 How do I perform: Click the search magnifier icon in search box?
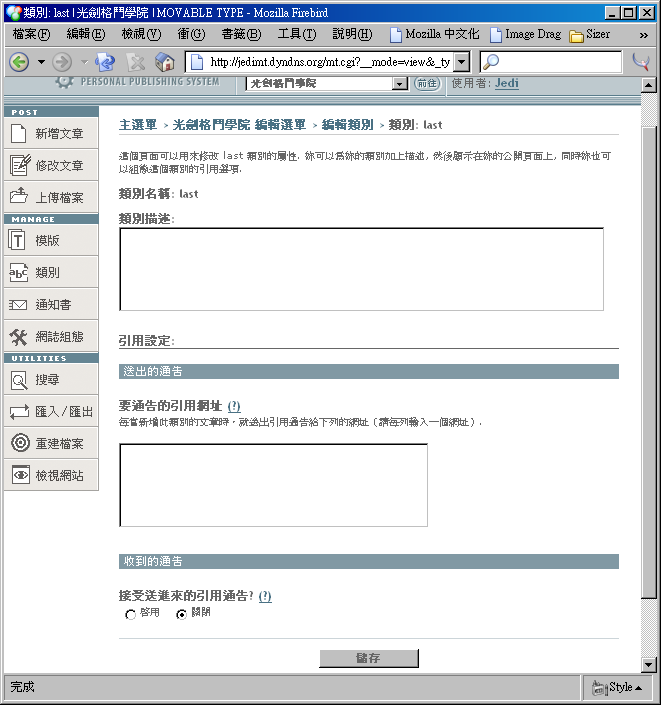click(491, 62)
